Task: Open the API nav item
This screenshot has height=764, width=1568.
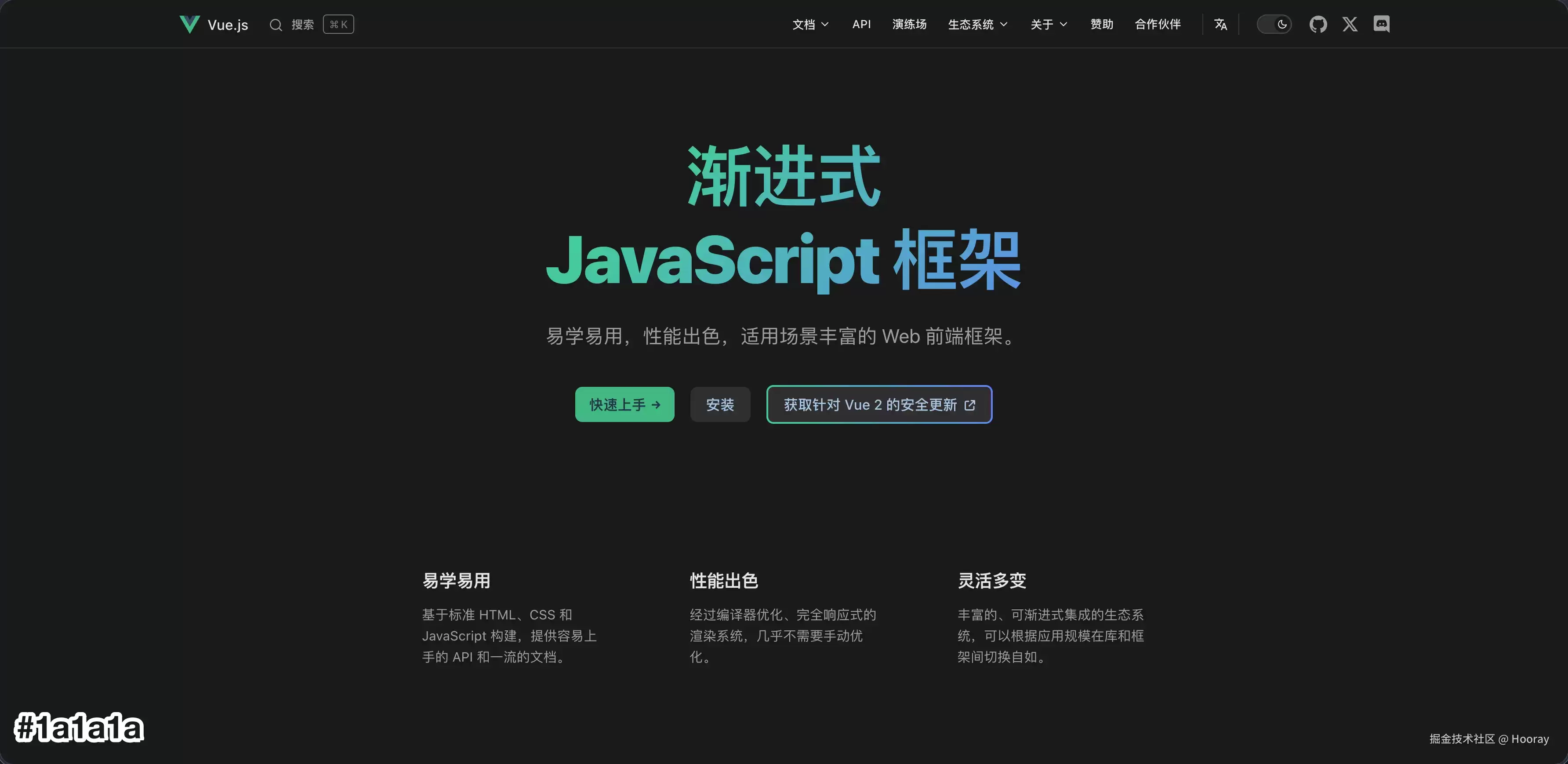Action: [x=861, y=24]
